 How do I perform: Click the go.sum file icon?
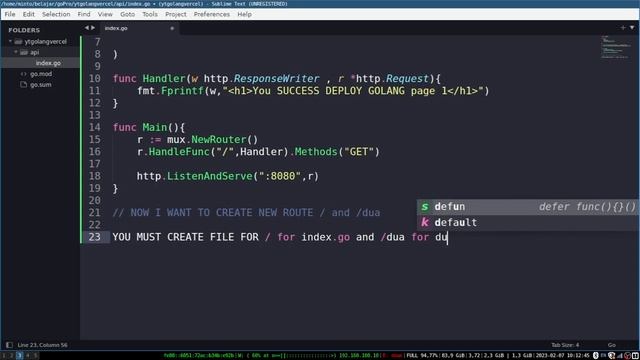coord(24,84)
